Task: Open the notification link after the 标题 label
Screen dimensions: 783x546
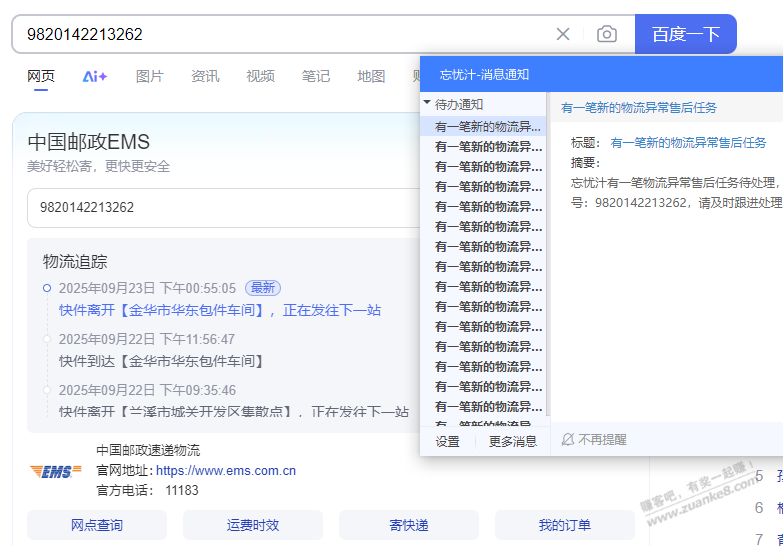Action: [688, 143]
